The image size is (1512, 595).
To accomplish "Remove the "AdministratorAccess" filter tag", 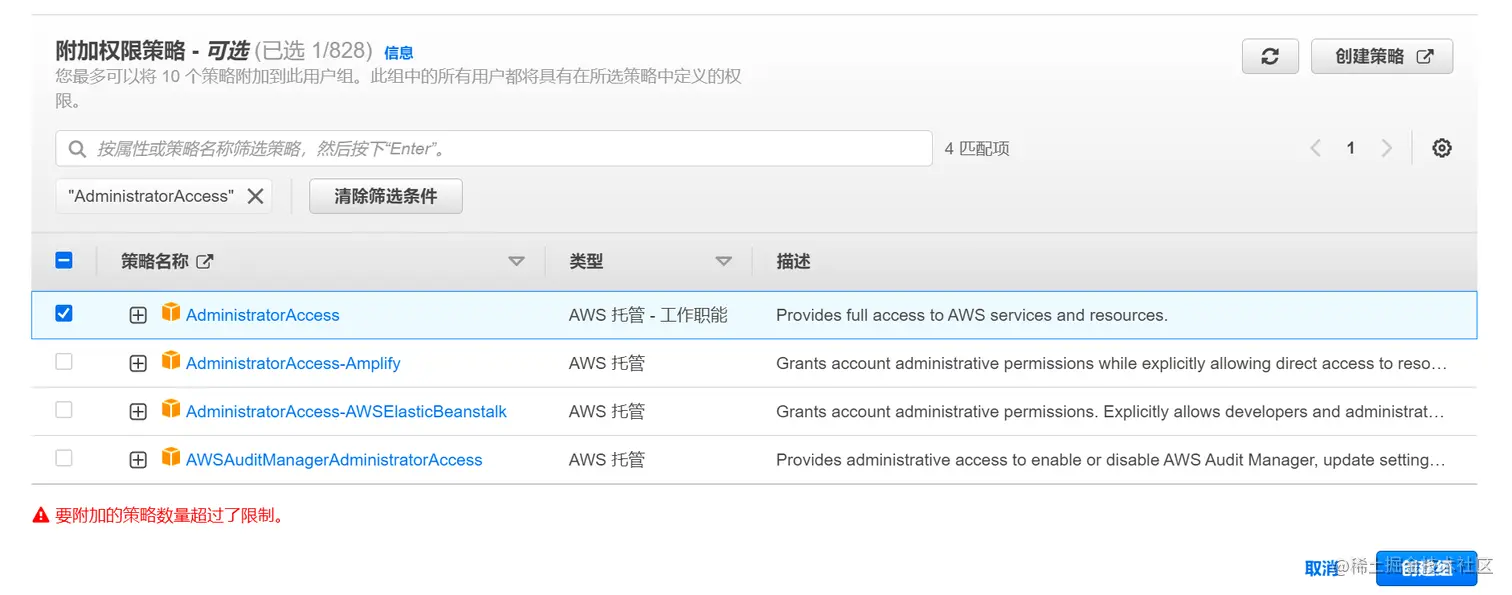I will (255, 196).
